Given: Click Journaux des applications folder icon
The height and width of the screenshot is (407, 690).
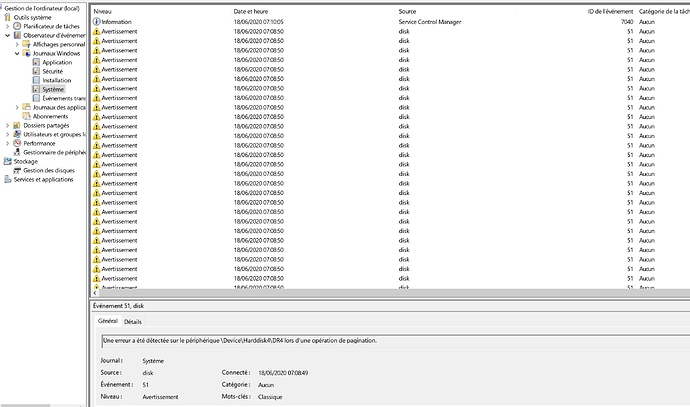Looking at the screenshot, I should point(26,107).
